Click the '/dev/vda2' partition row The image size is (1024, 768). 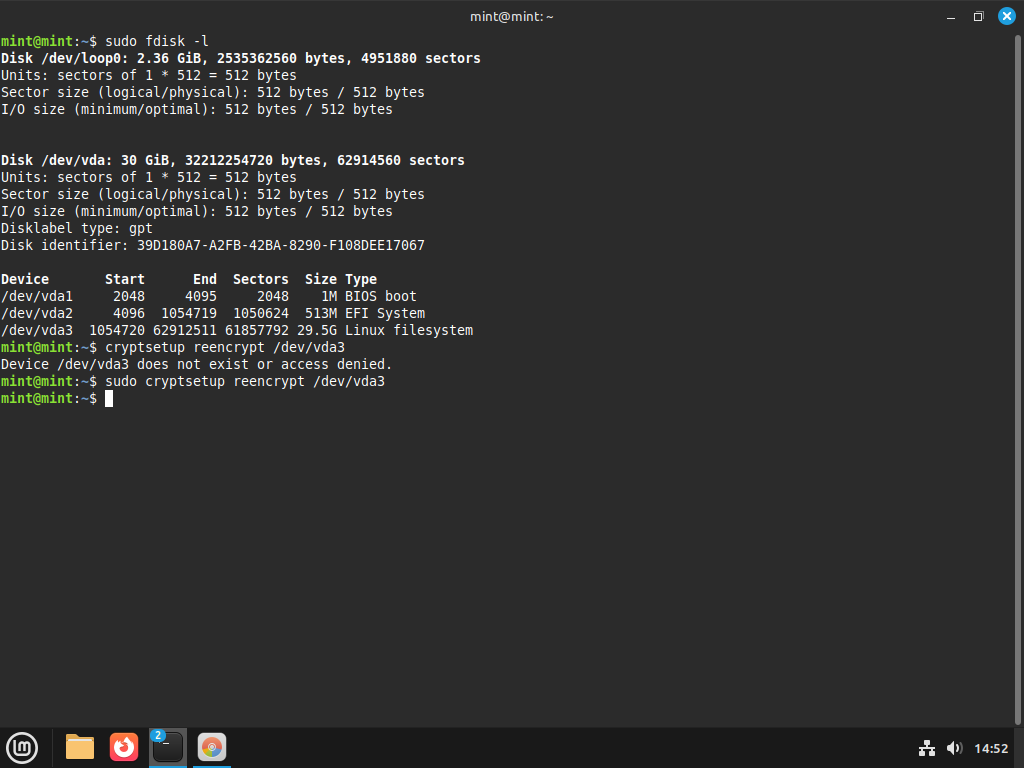213,313
